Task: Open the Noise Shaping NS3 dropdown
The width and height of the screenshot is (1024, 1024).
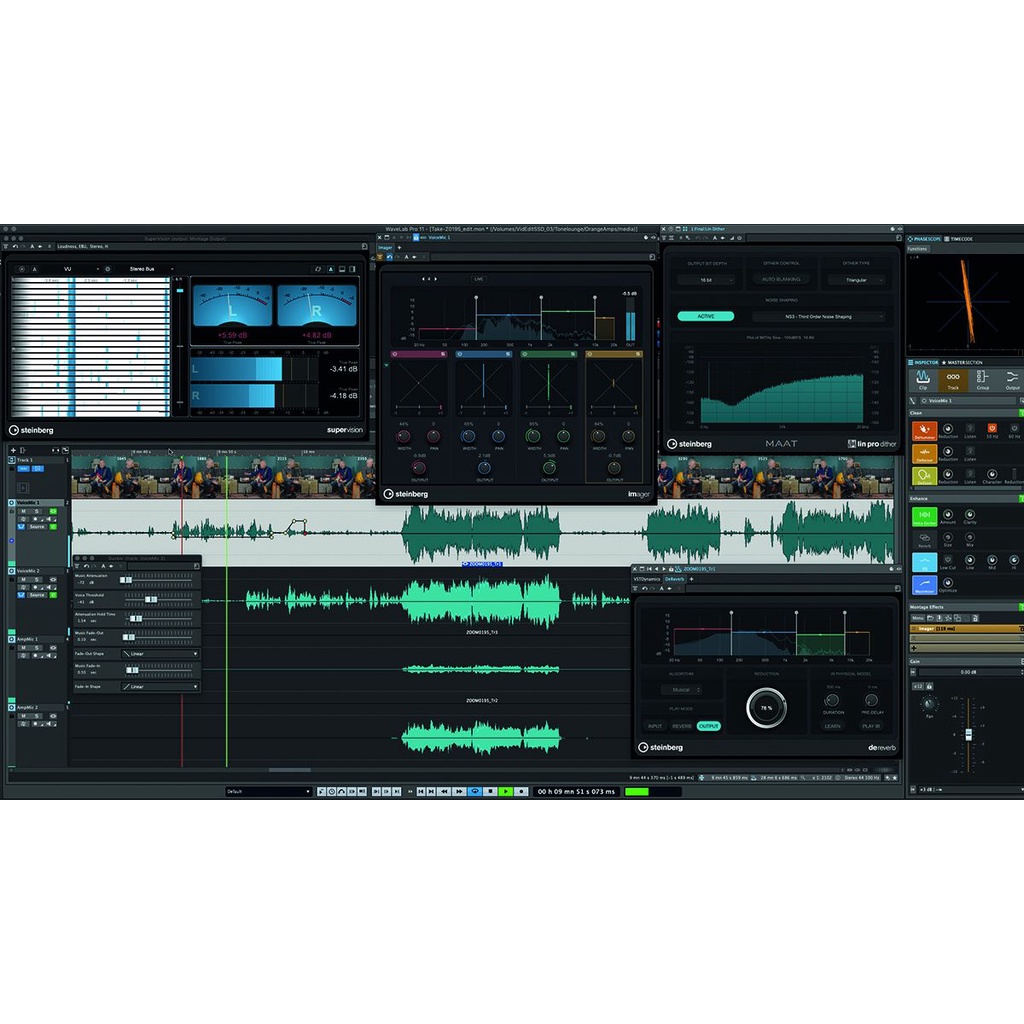Action: click(818, 316)
